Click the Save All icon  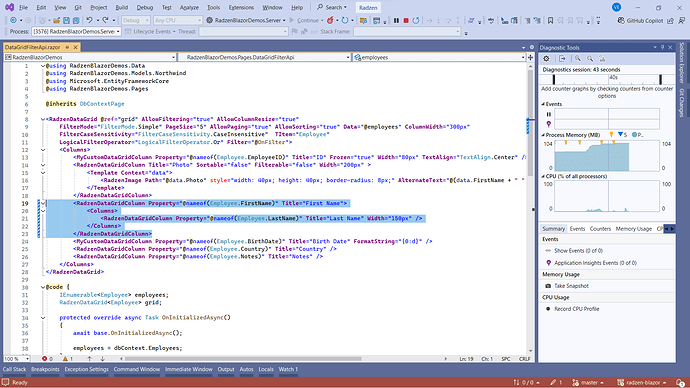pos(76,20)
